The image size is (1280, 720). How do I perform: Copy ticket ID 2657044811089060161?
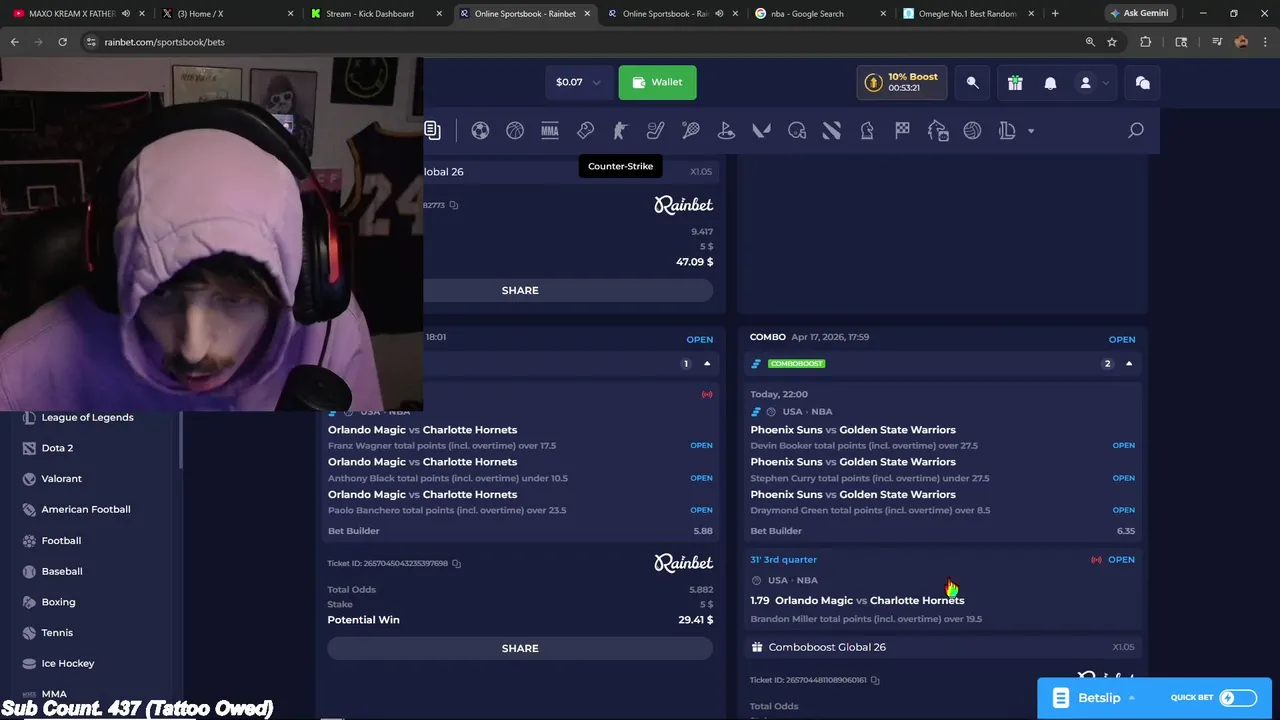point(875,680)
